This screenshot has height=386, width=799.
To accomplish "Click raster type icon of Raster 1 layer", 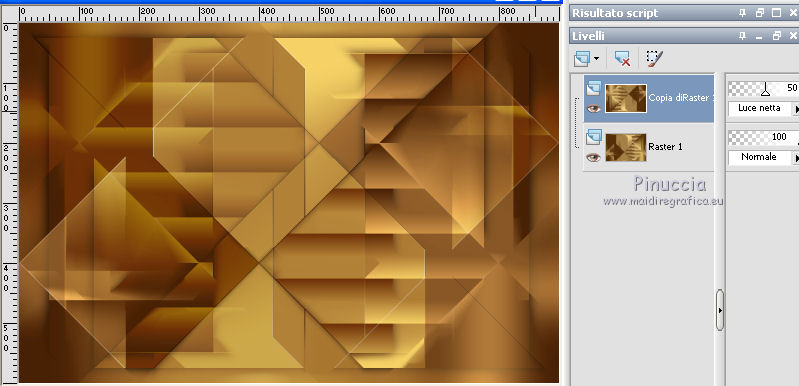I will click(x=594, y=137).
